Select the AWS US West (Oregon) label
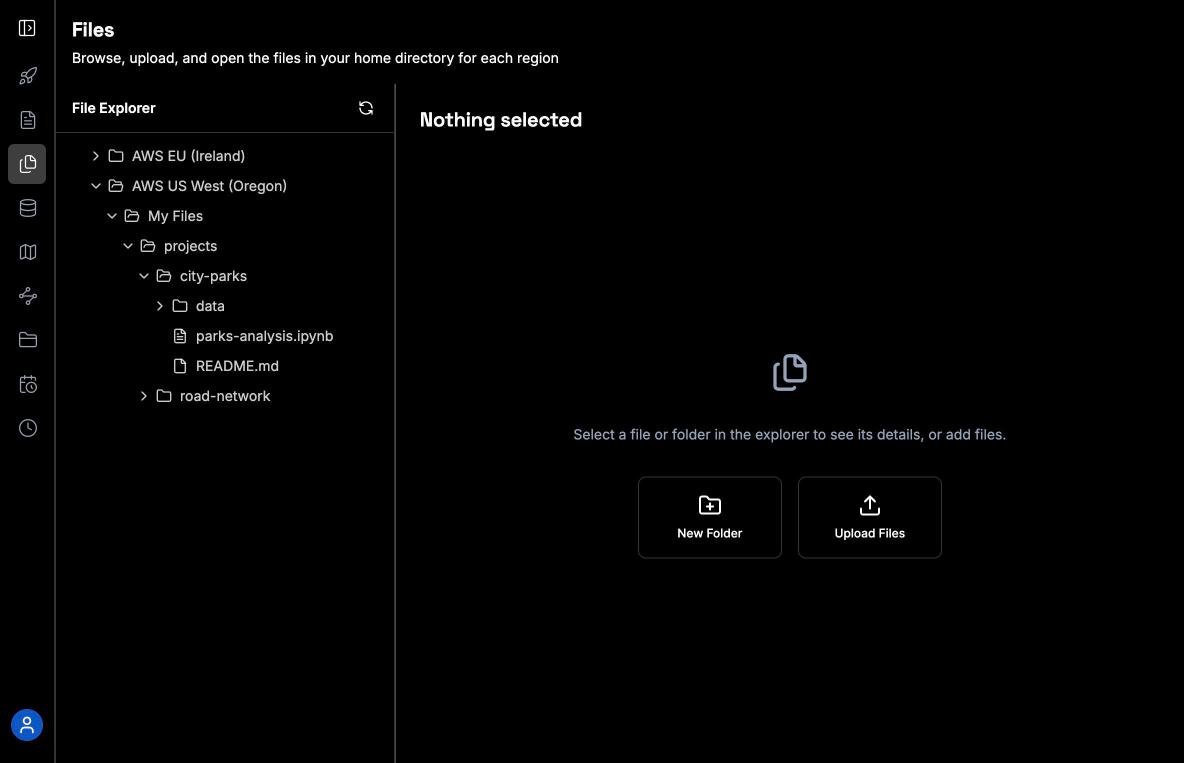 tap(209, 186)
